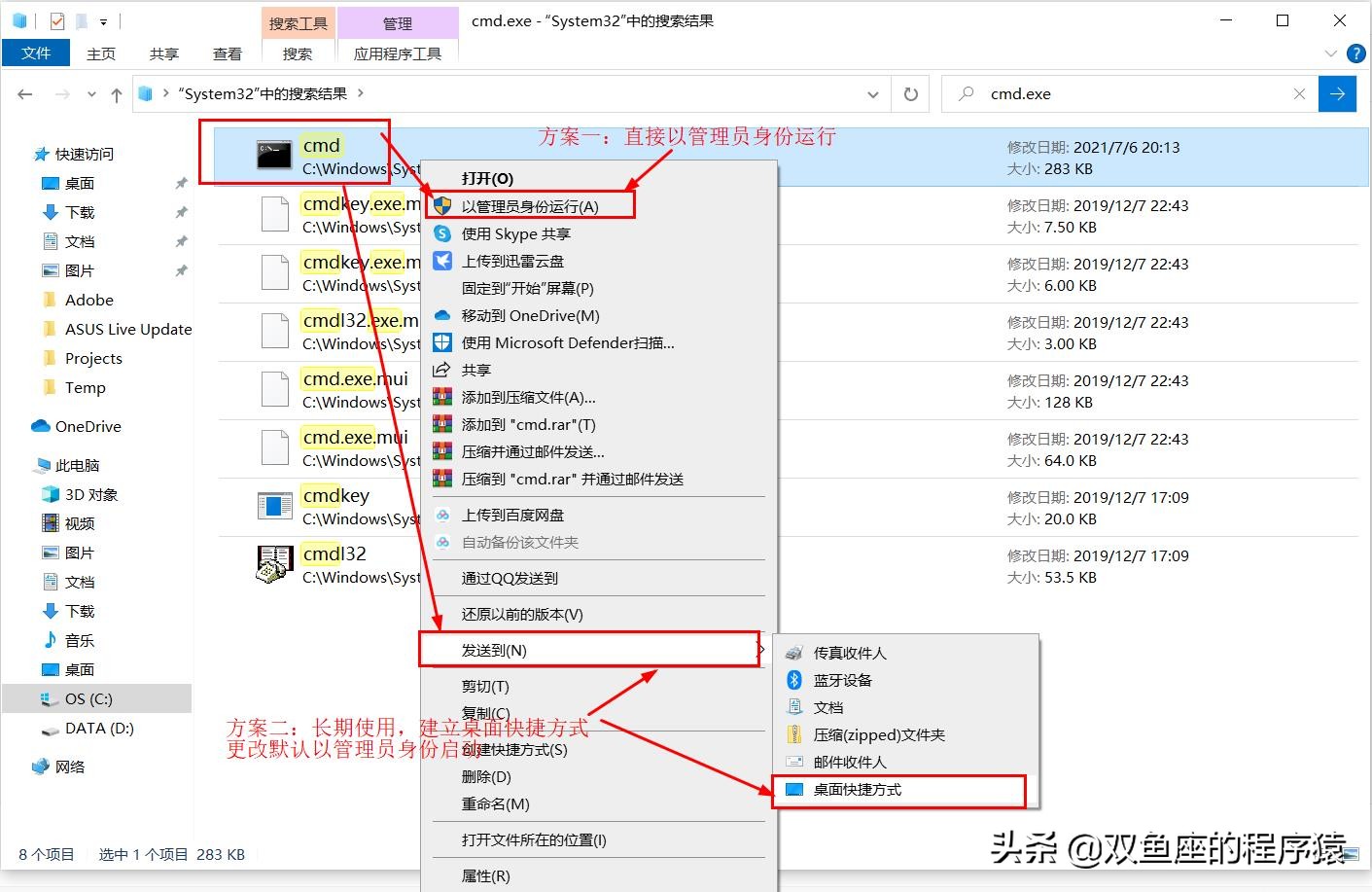Click the blue search go arrow button

pos(1338,93)
